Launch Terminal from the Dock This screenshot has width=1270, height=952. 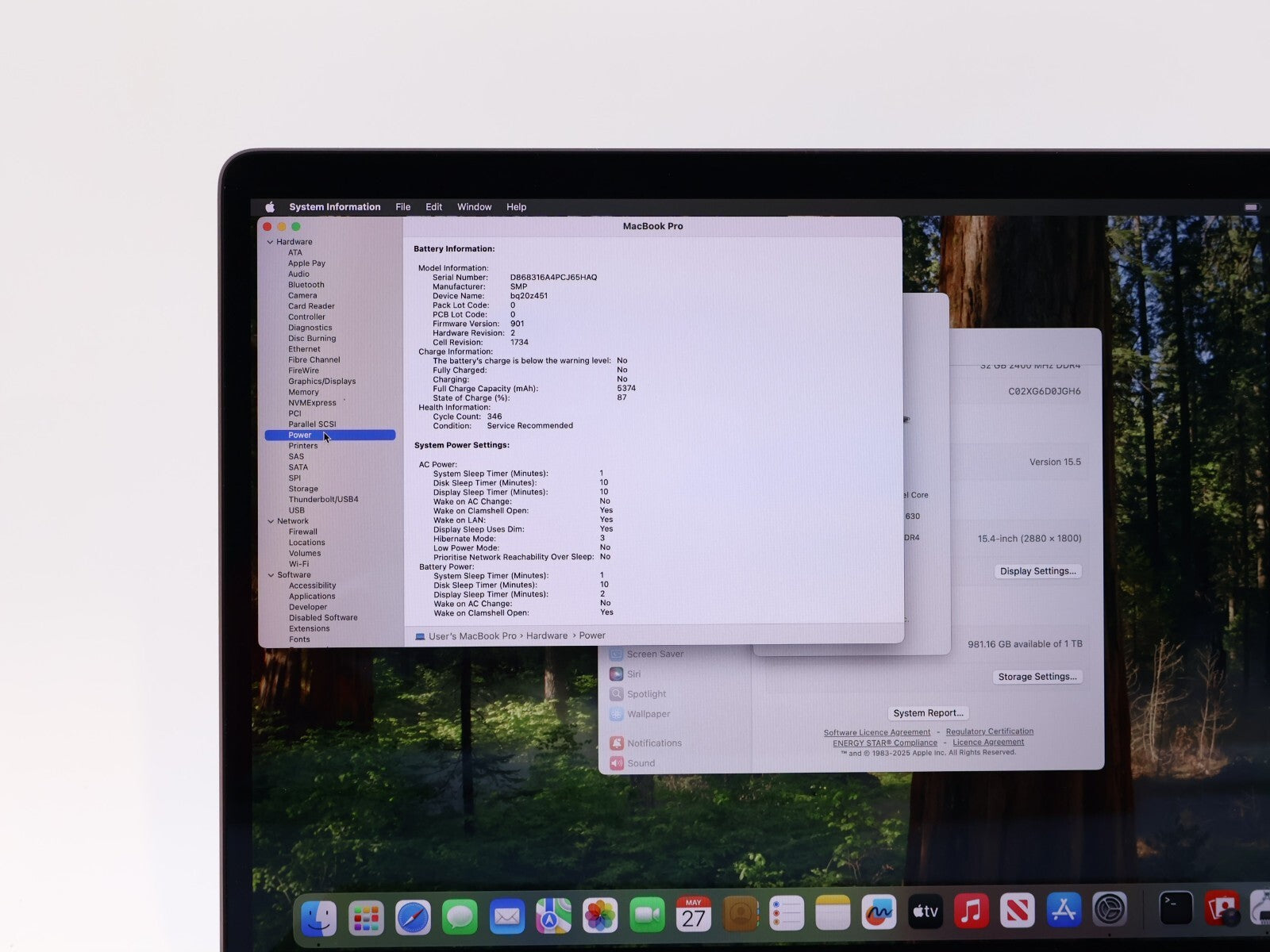tap(1176, 908)
